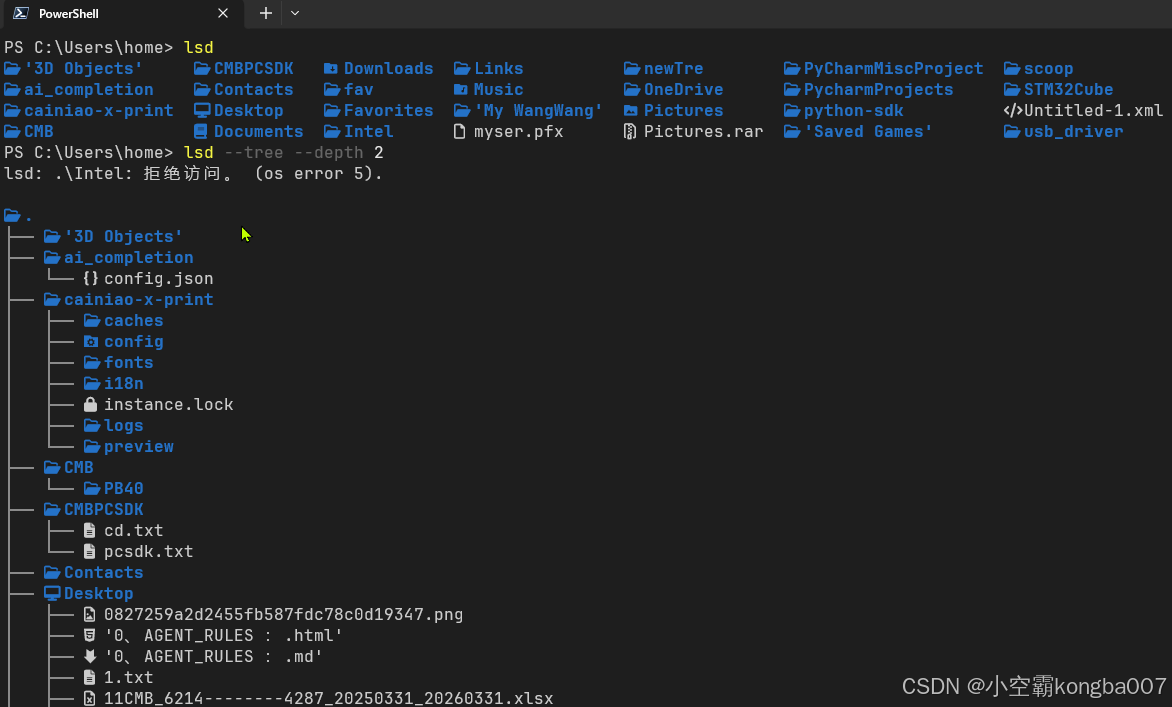The height and width of the screenshot is (707, 1172).
Task: Click the cd.txt file icon
Action: (x=90, y=531)
